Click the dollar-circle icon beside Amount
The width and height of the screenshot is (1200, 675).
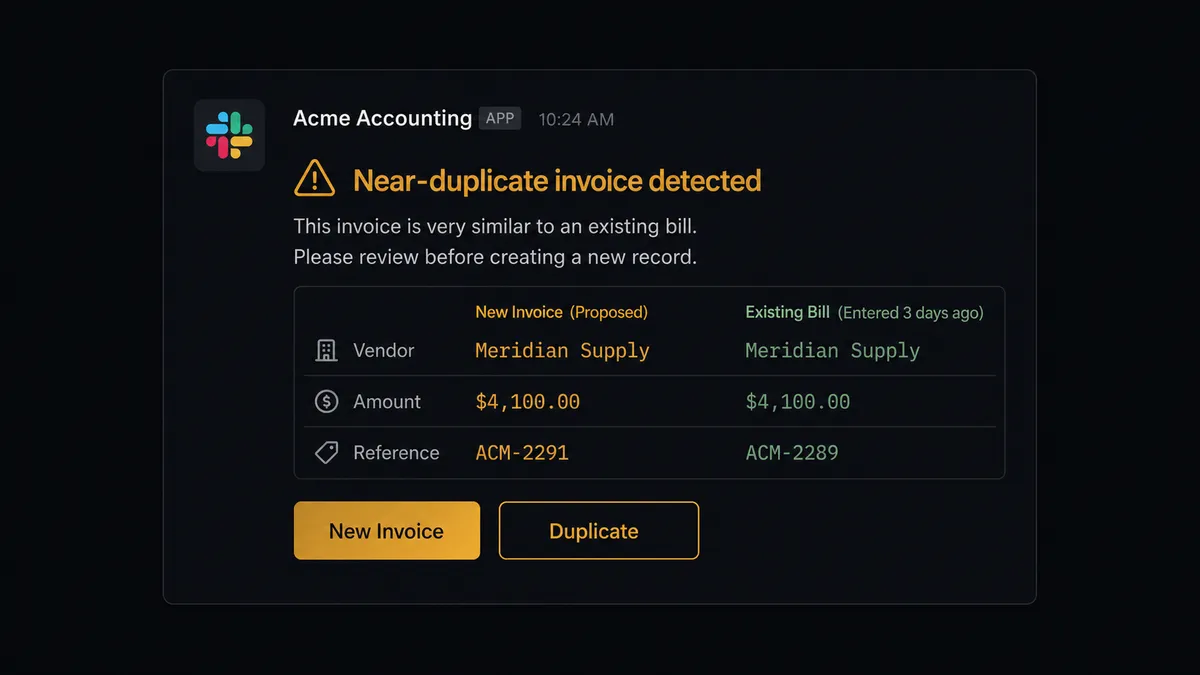pyautogui.click(x=325, y=401)
